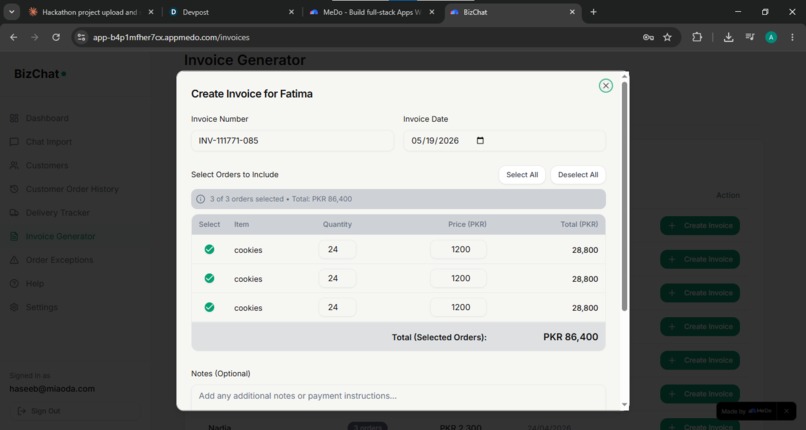Screen dimensions: 806x430
Task: Open site information icon in address bar
Action: pos(81,38)
